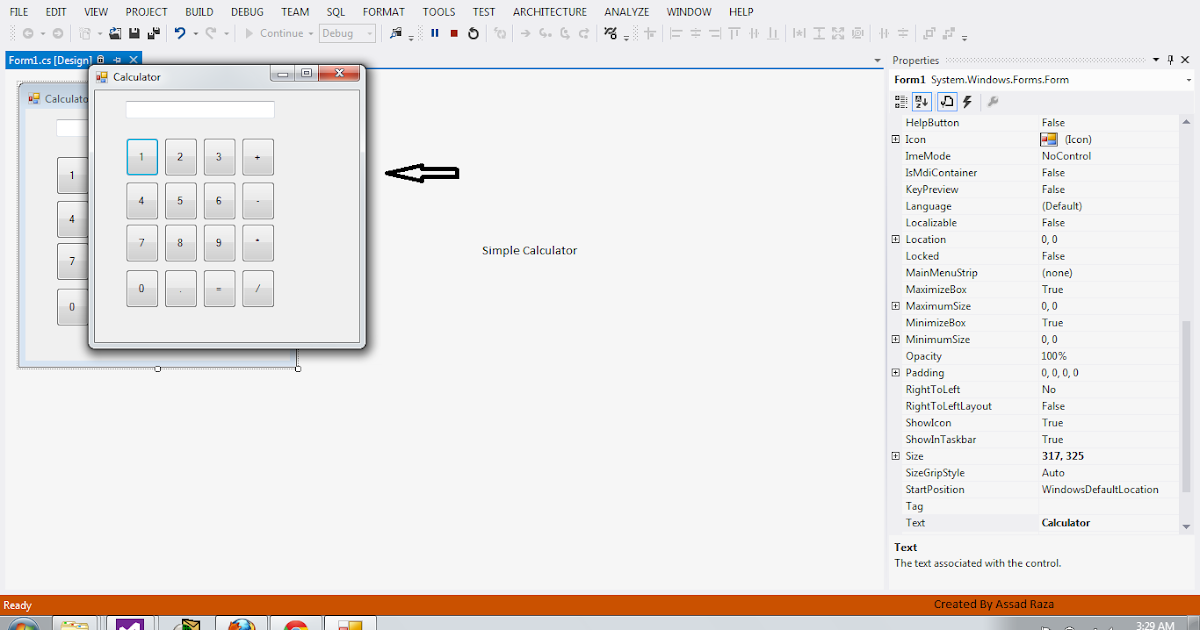The height and width of the screenshot is (630, 1200).
Task: Expand the Padding property row
Action: (x=895, y=372)
